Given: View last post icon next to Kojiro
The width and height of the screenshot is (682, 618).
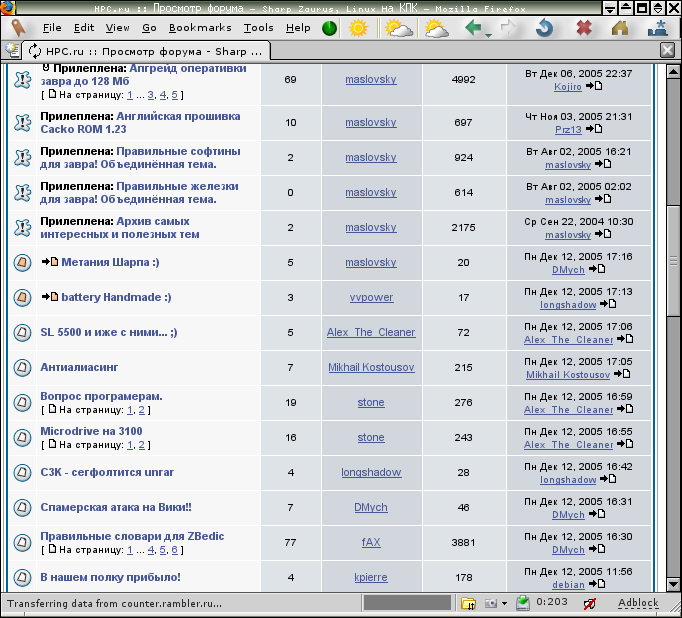Looking at the screenshot, I should 594,86.
